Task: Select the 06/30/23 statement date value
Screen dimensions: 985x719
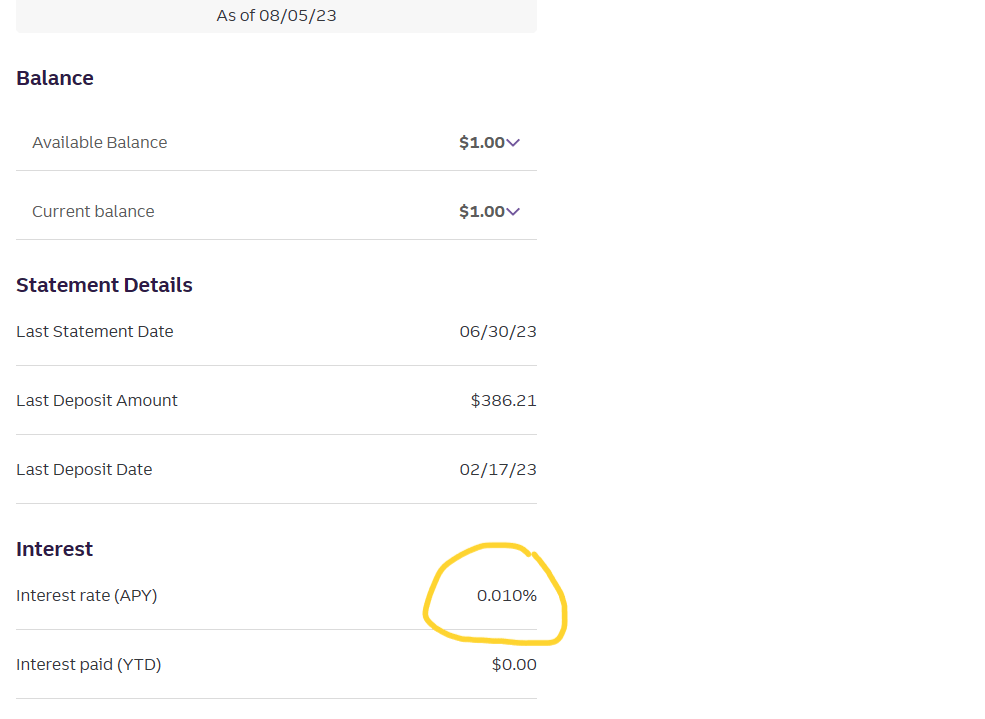Action: pyautogui.click(x=498, y=332)
